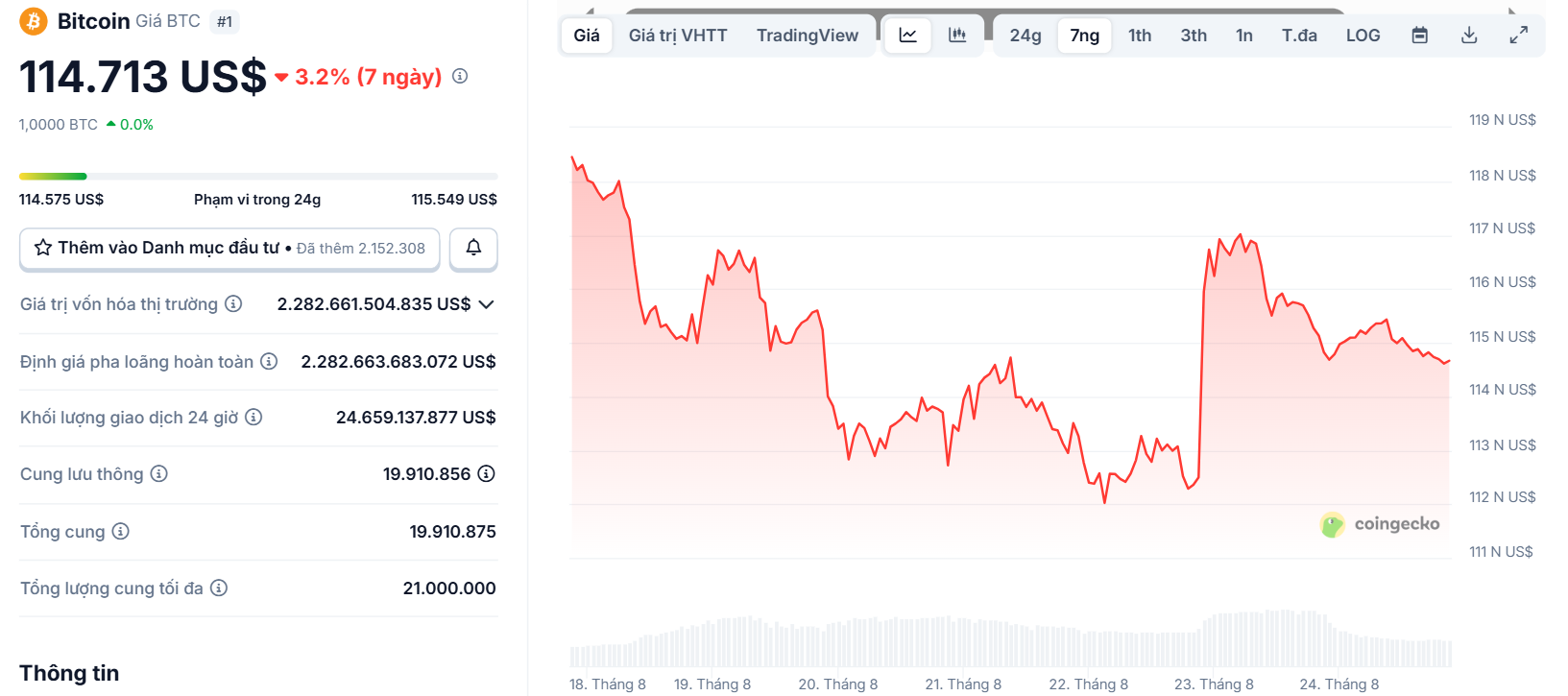Expand the market cap details chevron
The height and width of the screenshot is (696, 1568).
487,303
